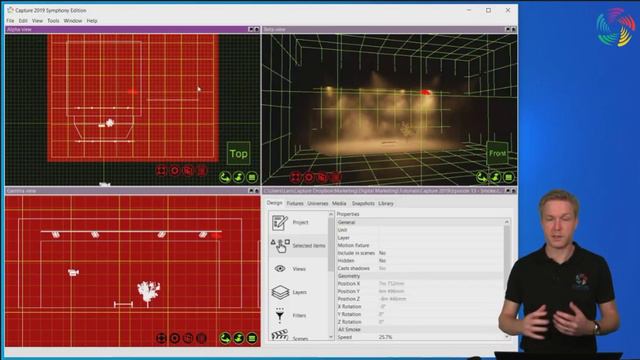
Task: Open the green menu-lines icon in Gamma view
Action: coord(252,338)
